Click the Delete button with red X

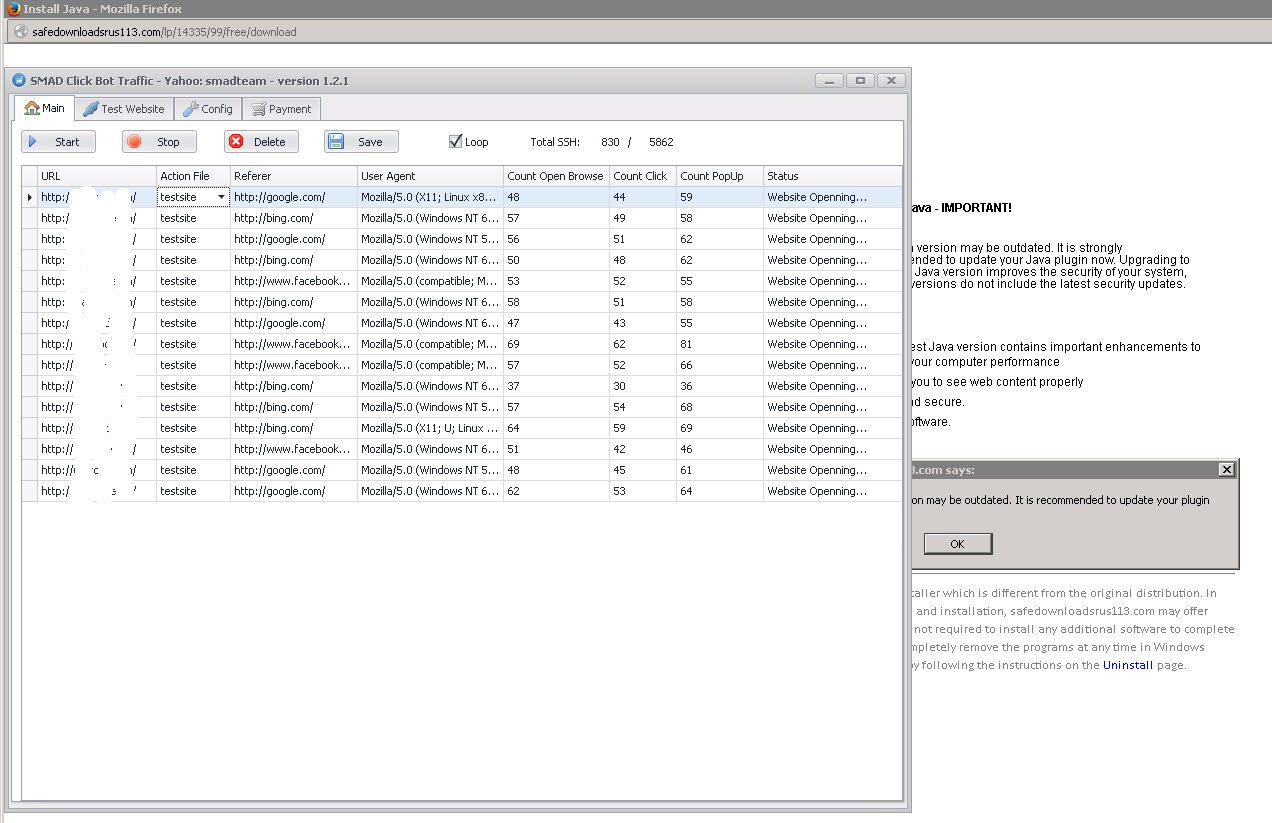coord(261,142)
